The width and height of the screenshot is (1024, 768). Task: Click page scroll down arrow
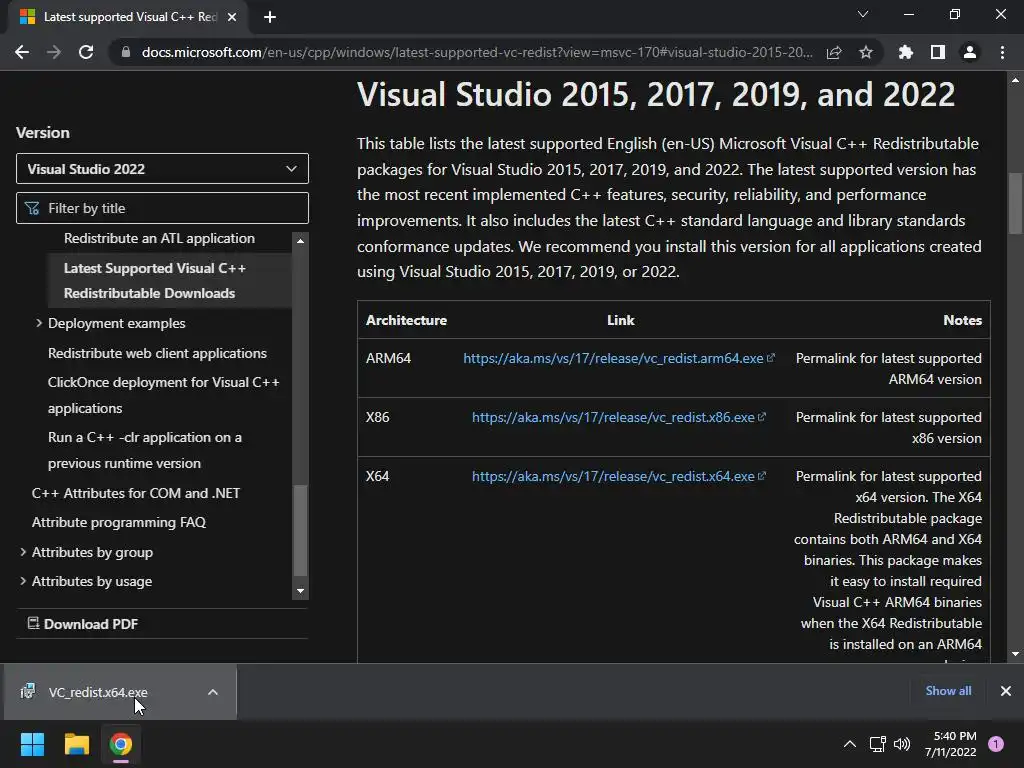1015,654
